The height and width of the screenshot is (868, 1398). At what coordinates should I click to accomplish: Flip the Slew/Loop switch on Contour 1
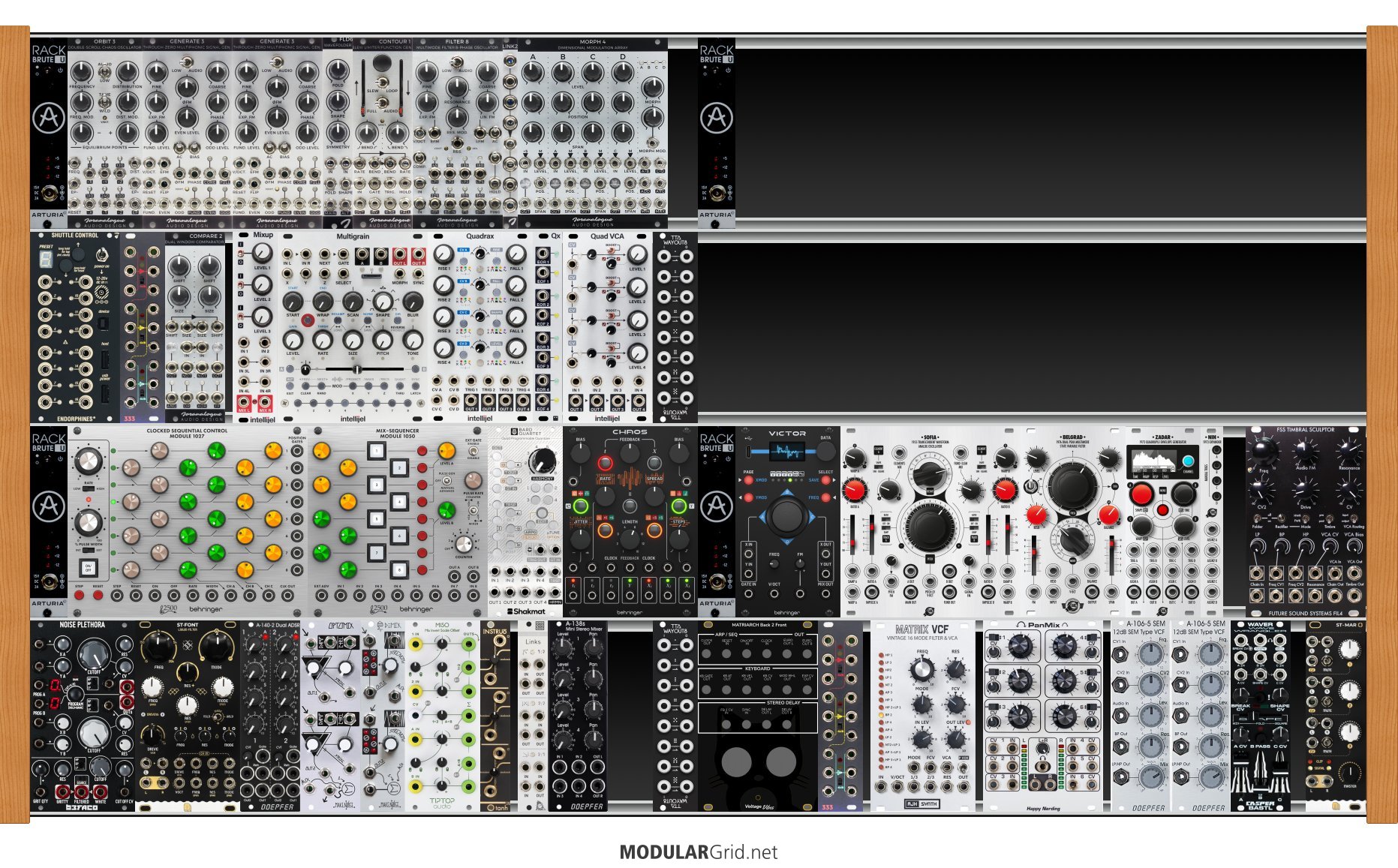coord(382,81)
